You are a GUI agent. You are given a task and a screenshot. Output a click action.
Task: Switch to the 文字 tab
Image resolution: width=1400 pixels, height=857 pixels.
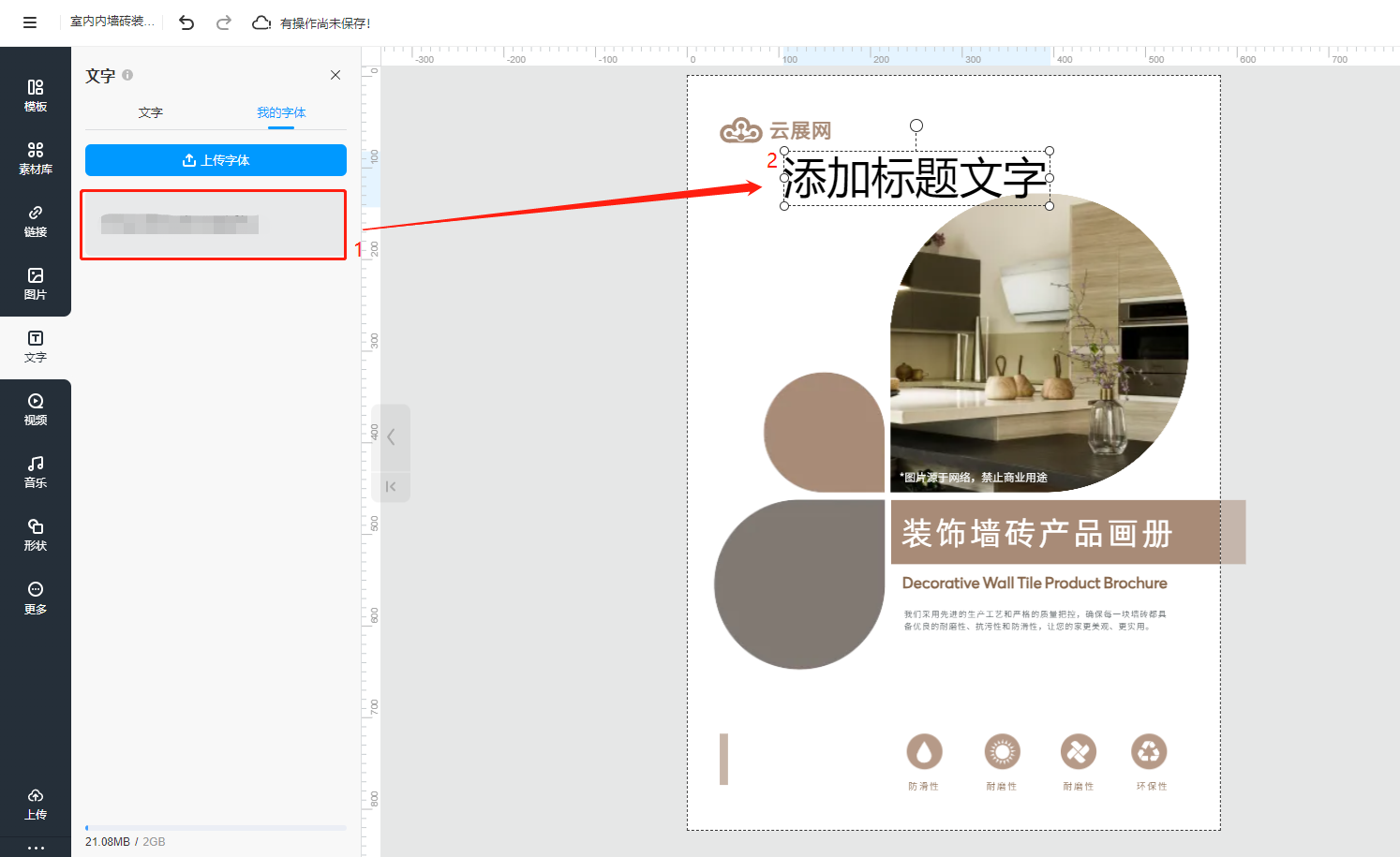pos(150,112)
